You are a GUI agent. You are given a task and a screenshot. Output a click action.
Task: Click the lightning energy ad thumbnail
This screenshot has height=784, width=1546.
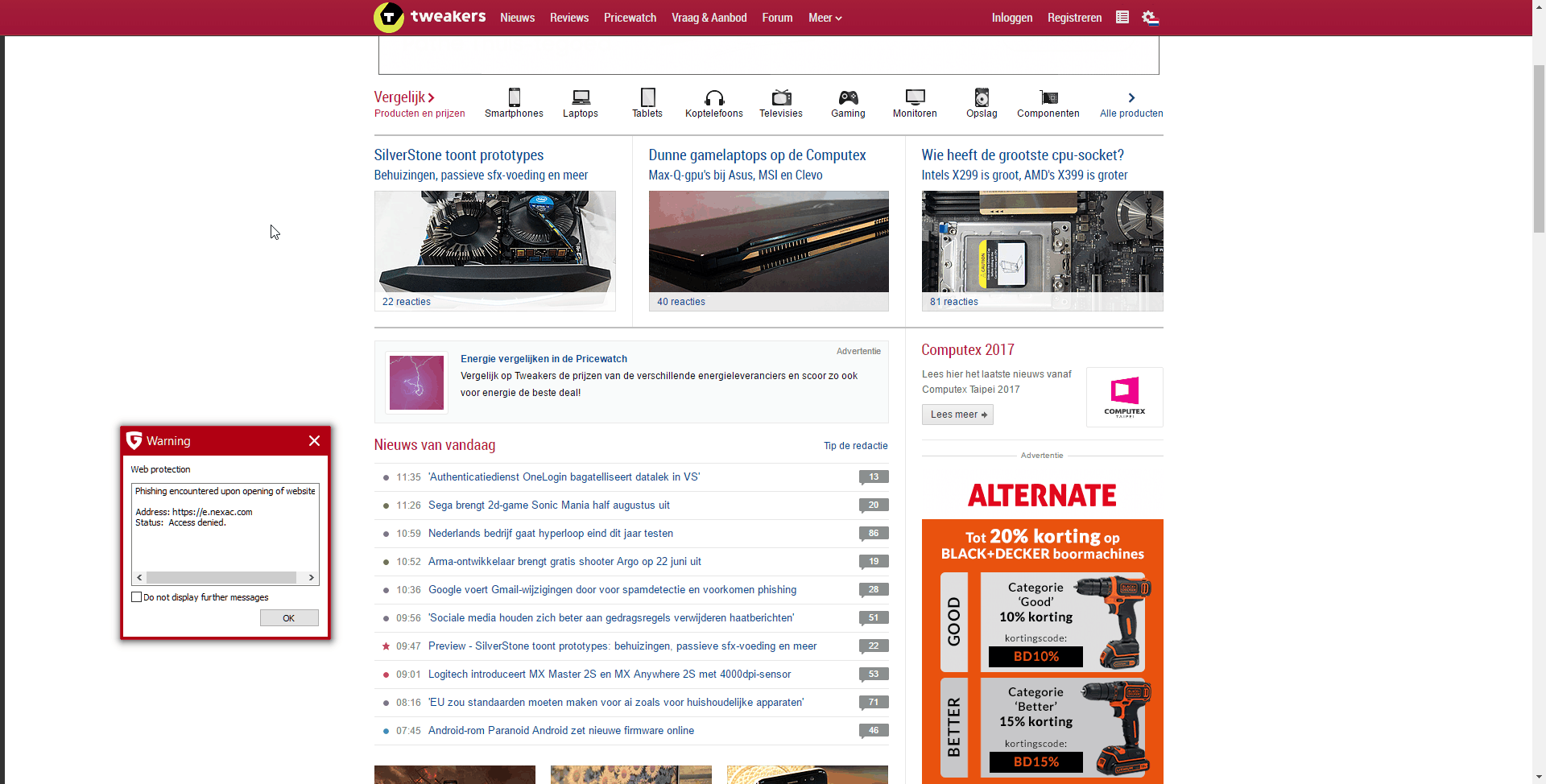[416, 383]
